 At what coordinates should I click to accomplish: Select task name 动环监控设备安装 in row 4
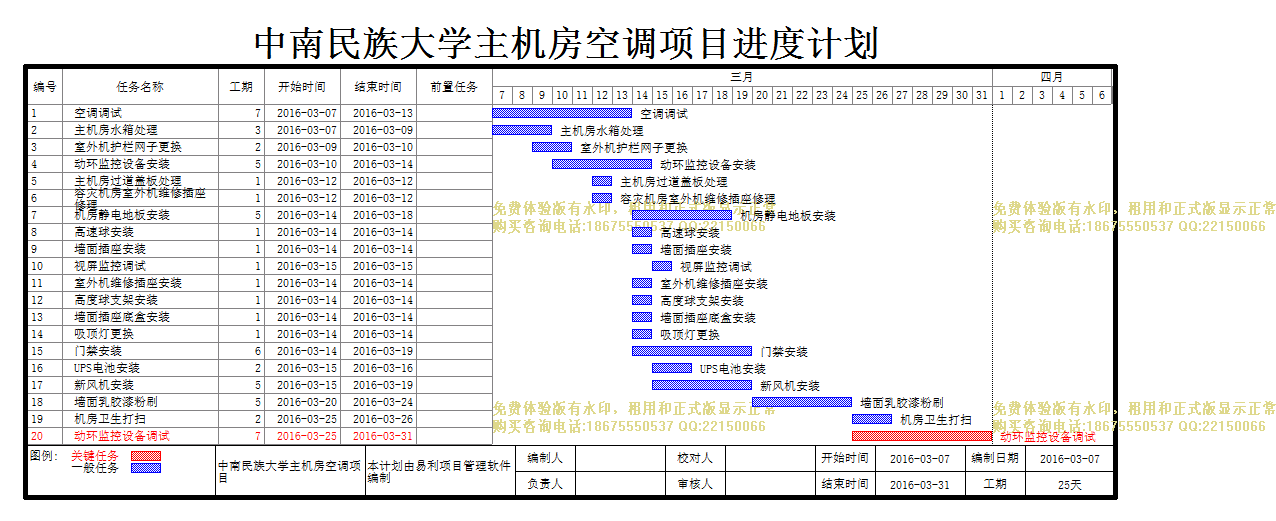[122, 164]
